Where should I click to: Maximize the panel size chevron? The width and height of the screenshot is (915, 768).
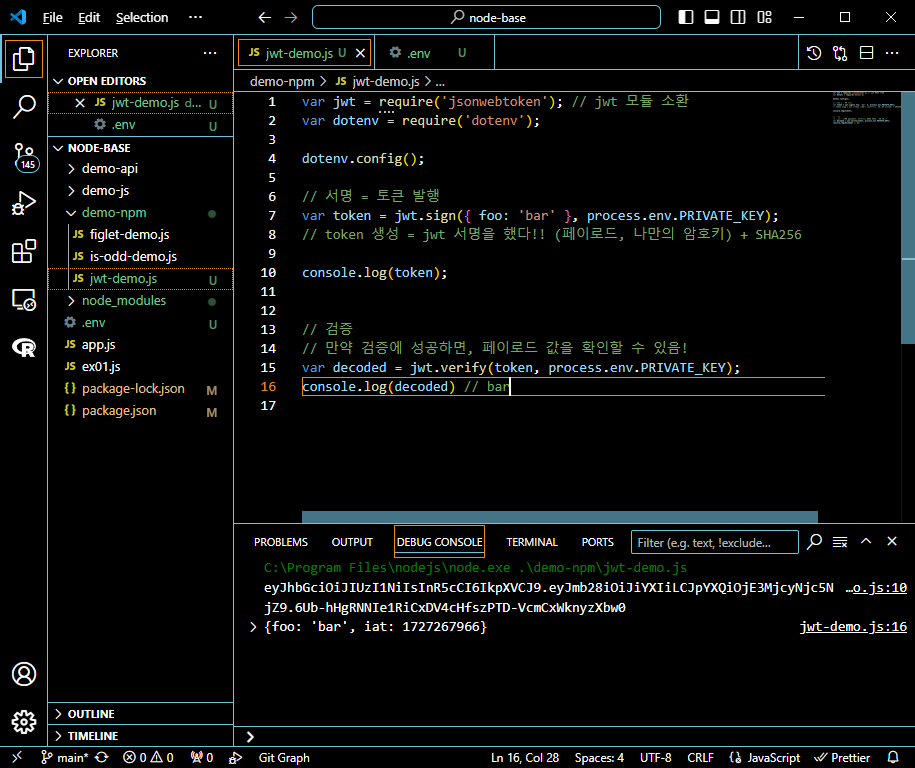[866, 542]
